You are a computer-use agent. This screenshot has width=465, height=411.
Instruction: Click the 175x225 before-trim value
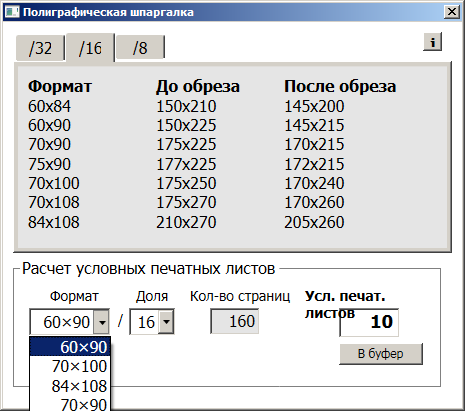tap(186, 144)
